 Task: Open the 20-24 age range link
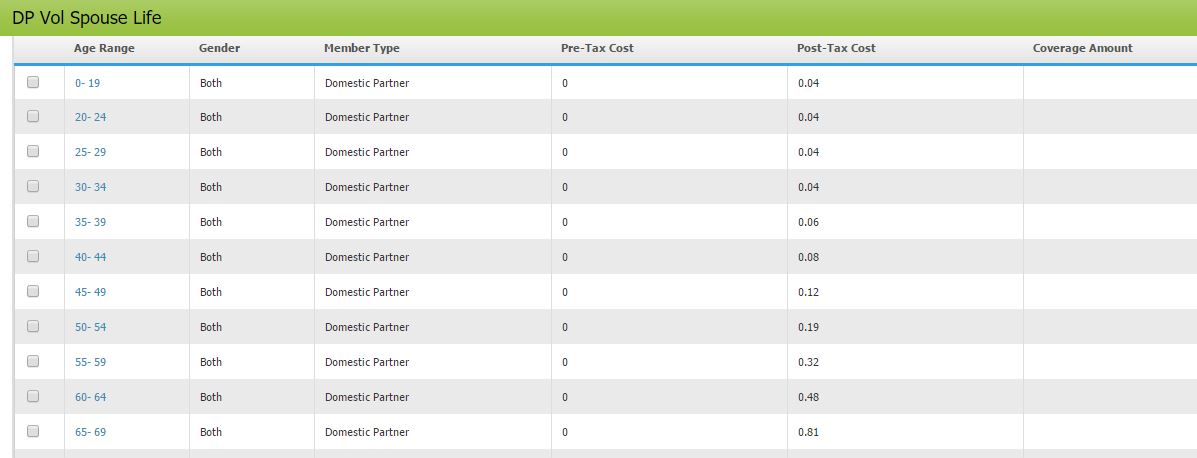90,117
